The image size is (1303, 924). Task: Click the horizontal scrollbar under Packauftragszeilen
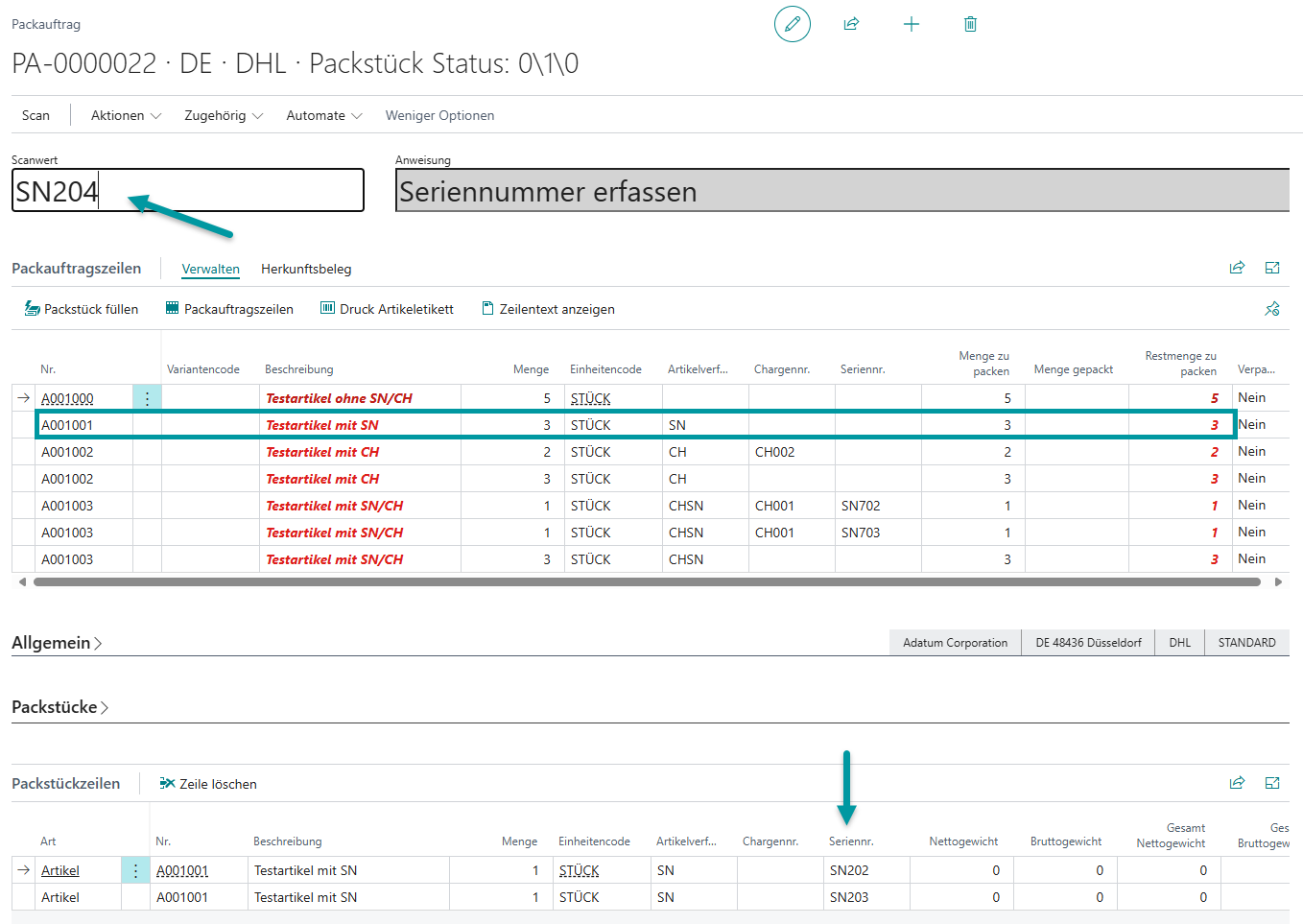(646, 581)
